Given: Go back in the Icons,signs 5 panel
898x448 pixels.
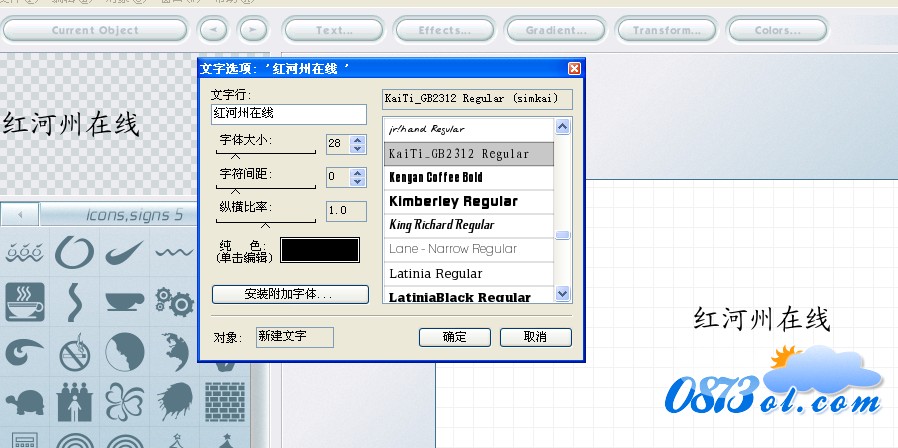Looking at the screenshot, I should pyautogui.click(x=20, y=215).
